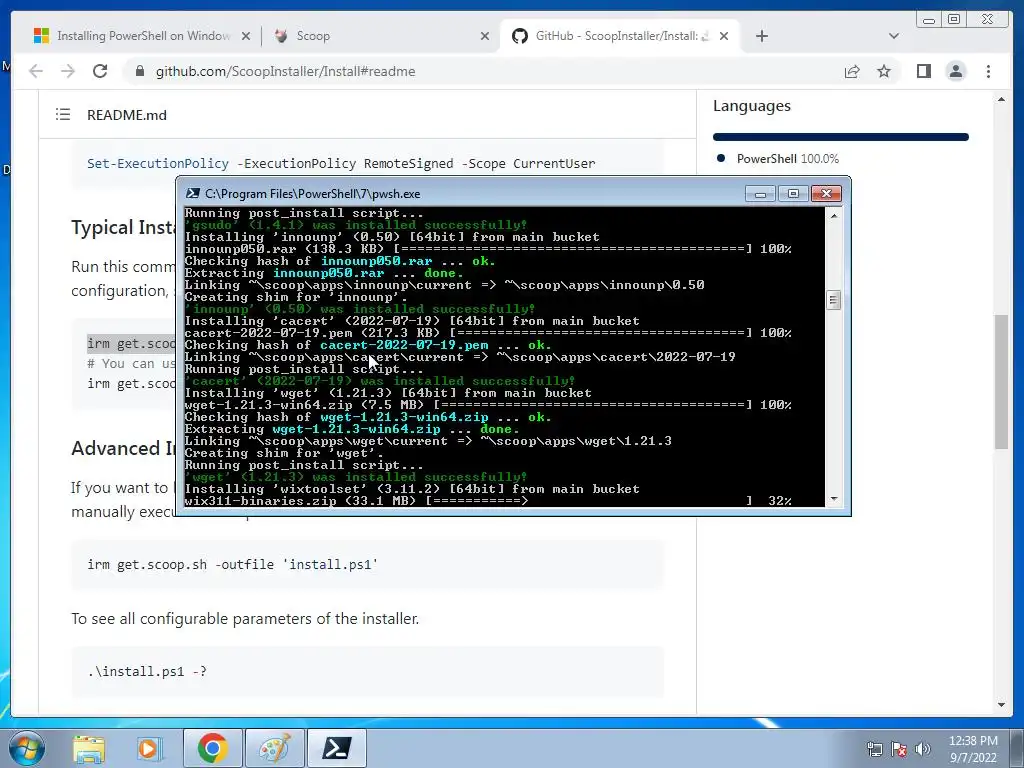Screen dimensions: 1024x768
Task: Click the page scrollbar down arrow
Action: 1001,705
